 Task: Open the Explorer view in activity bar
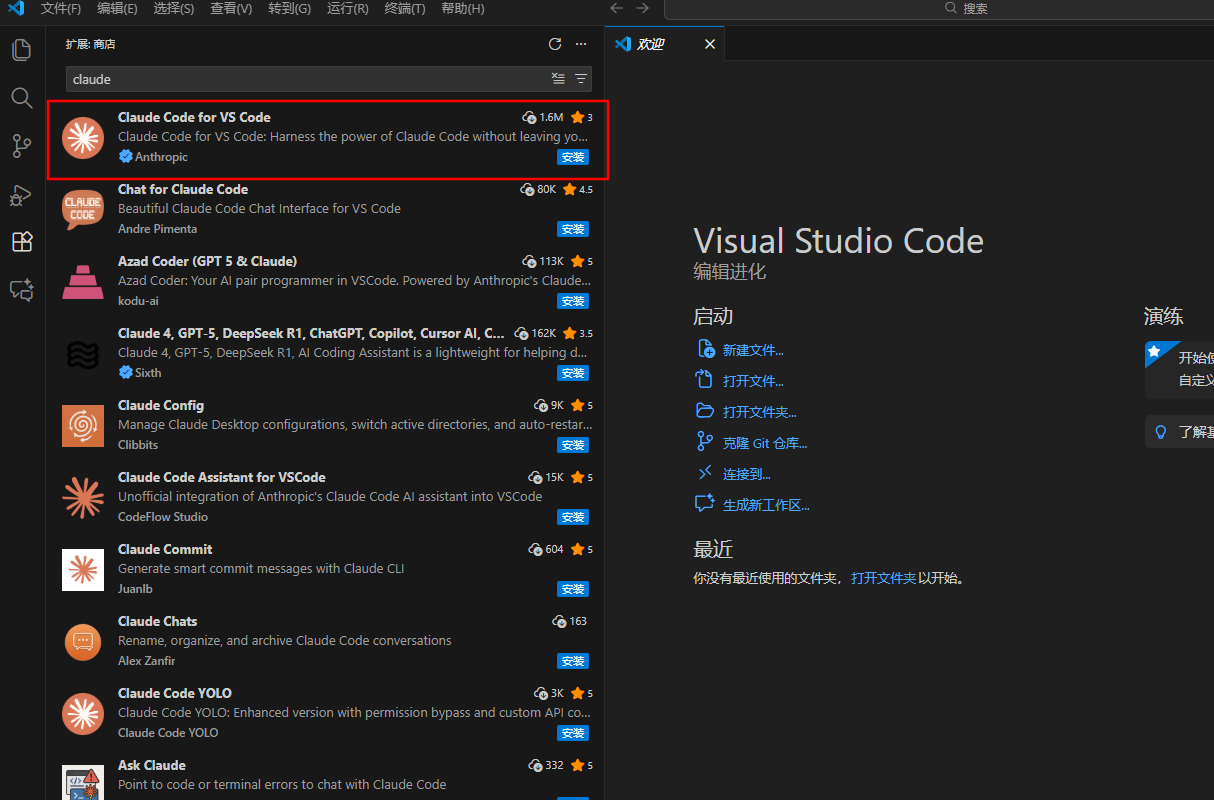click(22, 49)
